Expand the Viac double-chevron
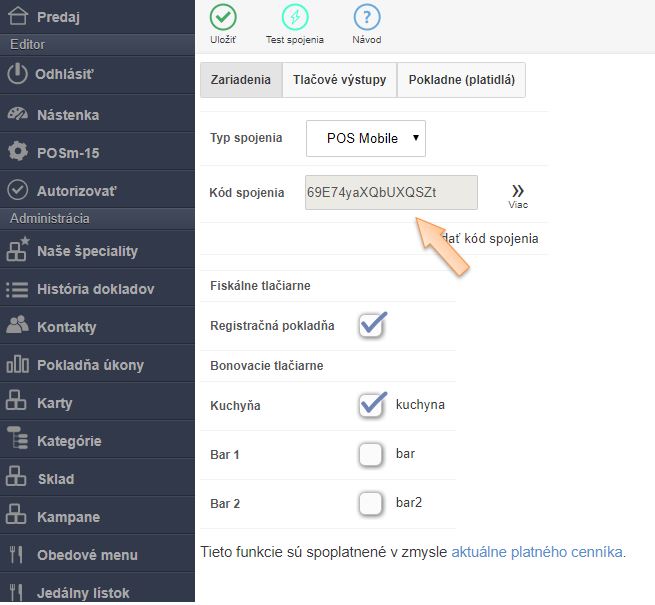 tap(518, 192)
